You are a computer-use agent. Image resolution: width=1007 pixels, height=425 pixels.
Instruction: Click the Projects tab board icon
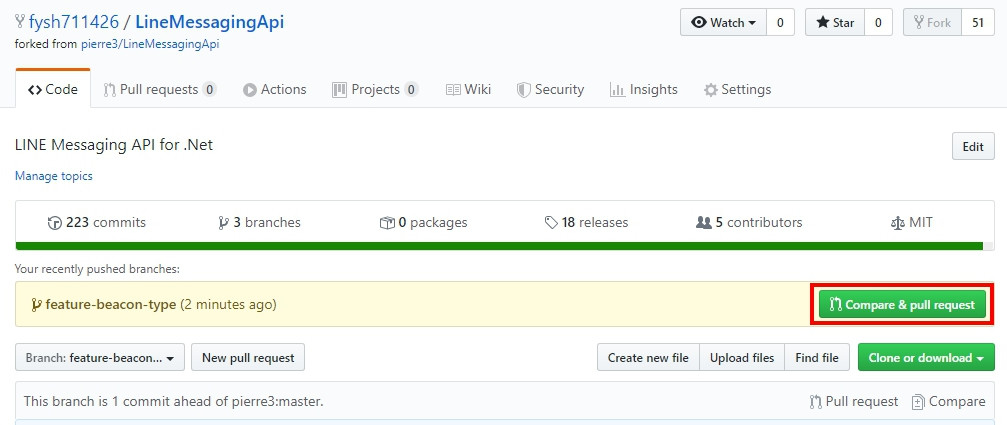coord(339,90)
